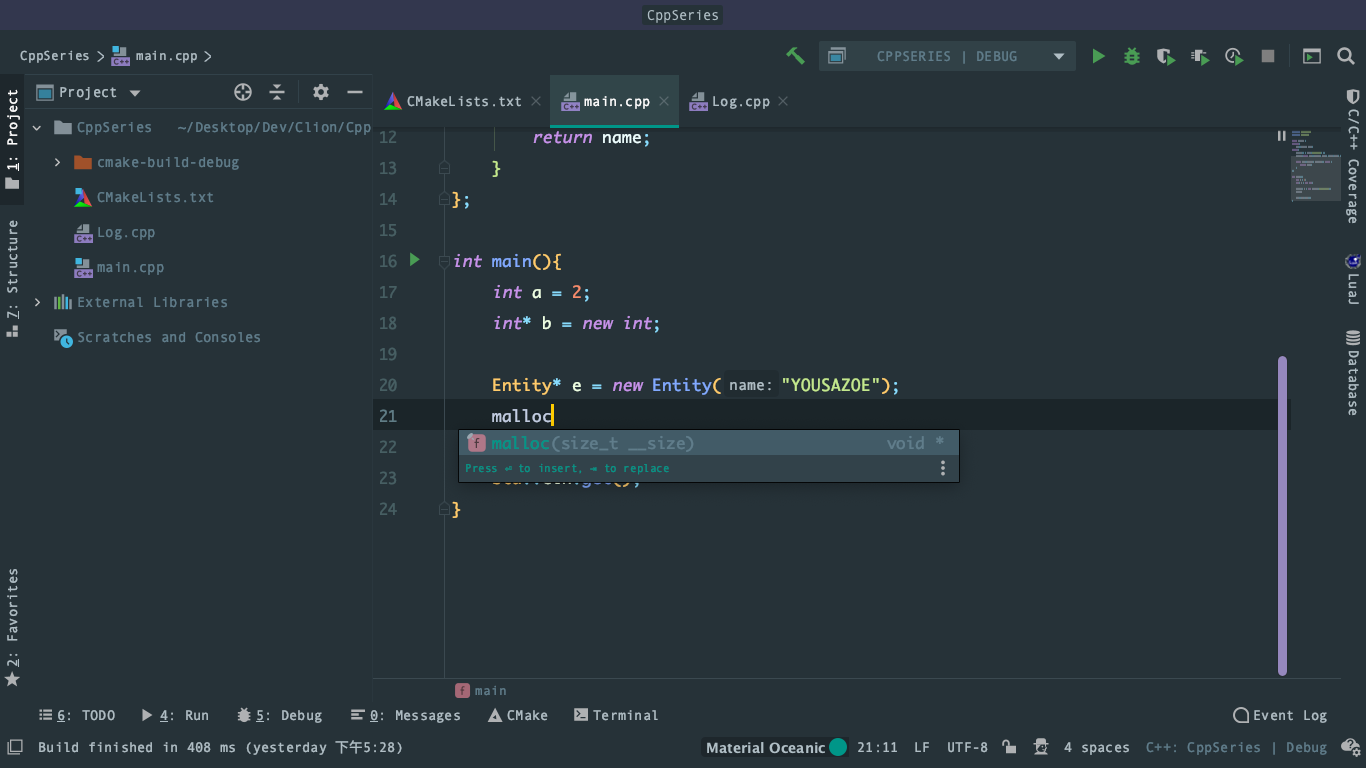1366x768 pixels.
Task: Hide the Project panel with minus icon
Action: (355, 92)
